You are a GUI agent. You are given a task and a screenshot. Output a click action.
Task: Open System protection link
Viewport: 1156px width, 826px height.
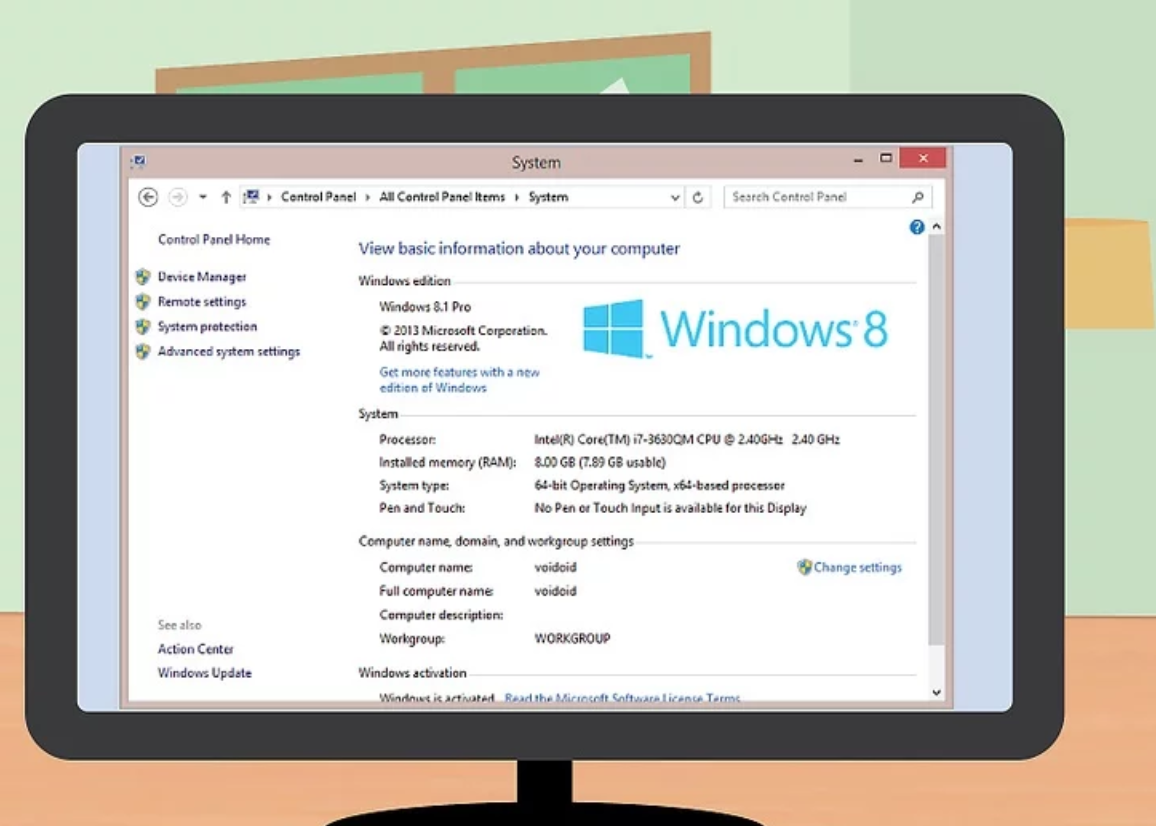tap(207, 327)
